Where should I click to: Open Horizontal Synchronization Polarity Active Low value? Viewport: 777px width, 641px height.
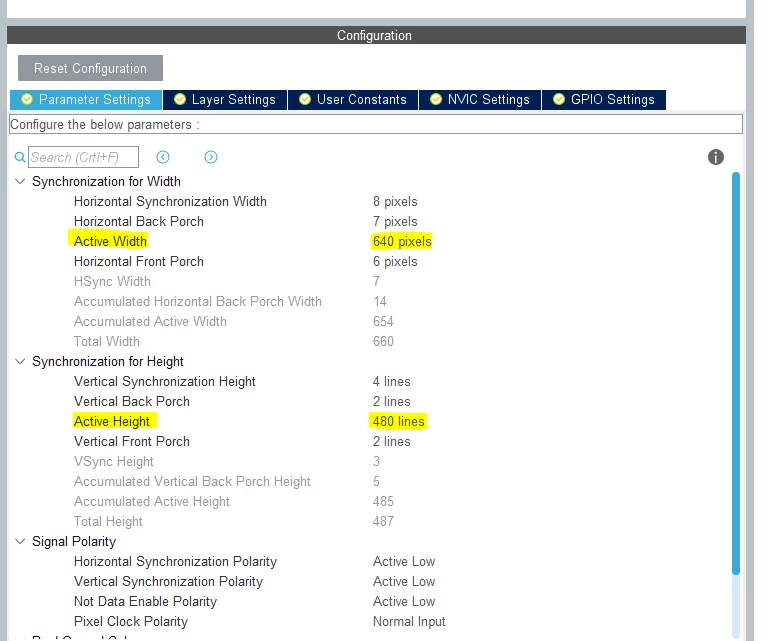pyautogui.click(x=404, y=561)
